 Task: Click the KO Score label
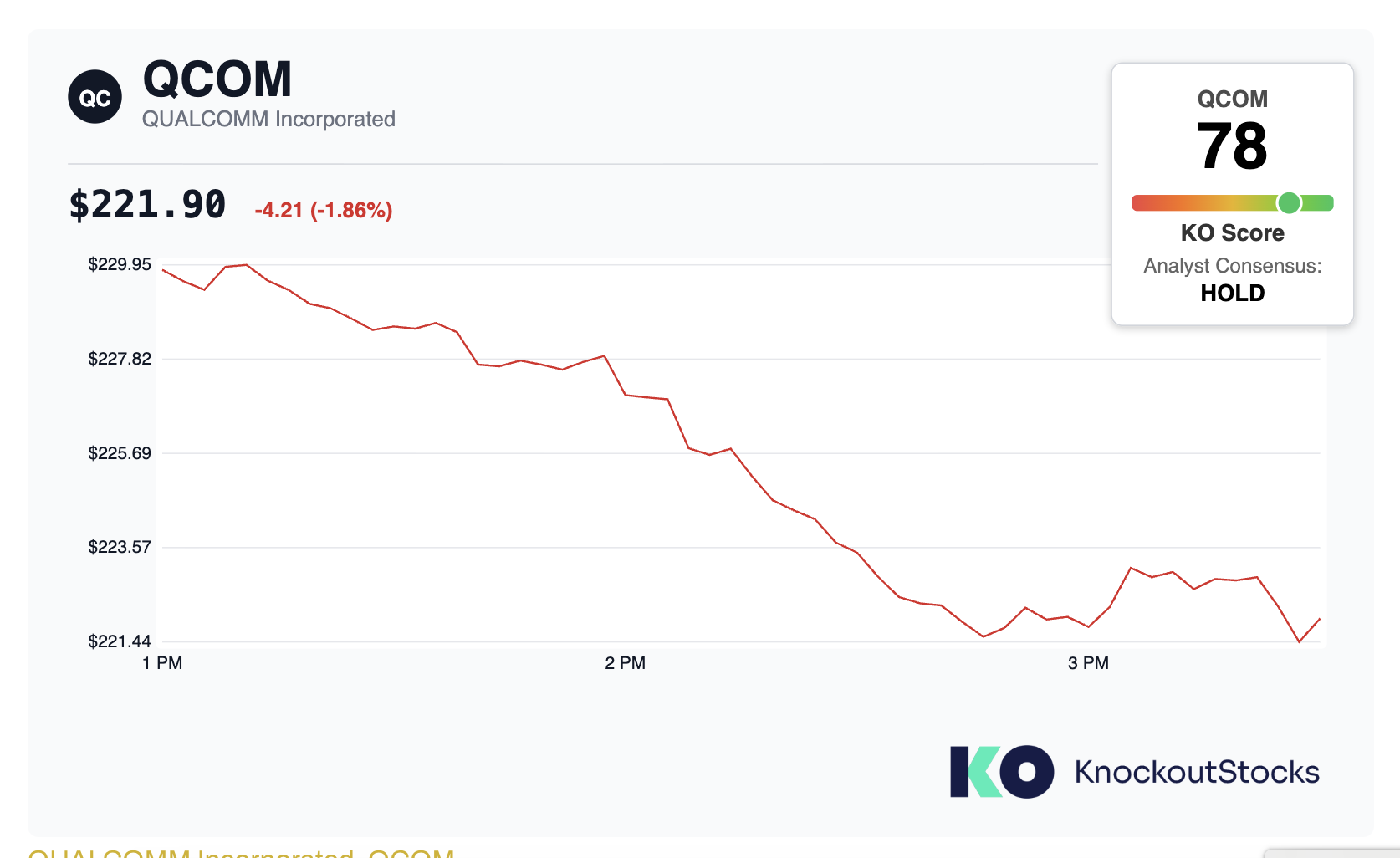(x=1233, y=232)
